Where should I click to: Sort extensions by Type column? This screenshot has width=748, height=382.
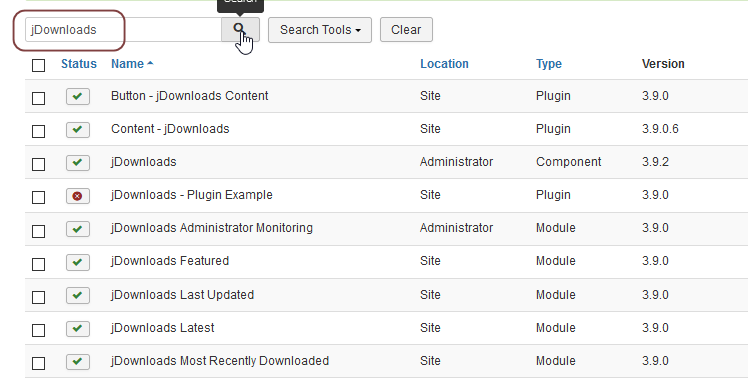pyautogui.click(x=549, y=64)
